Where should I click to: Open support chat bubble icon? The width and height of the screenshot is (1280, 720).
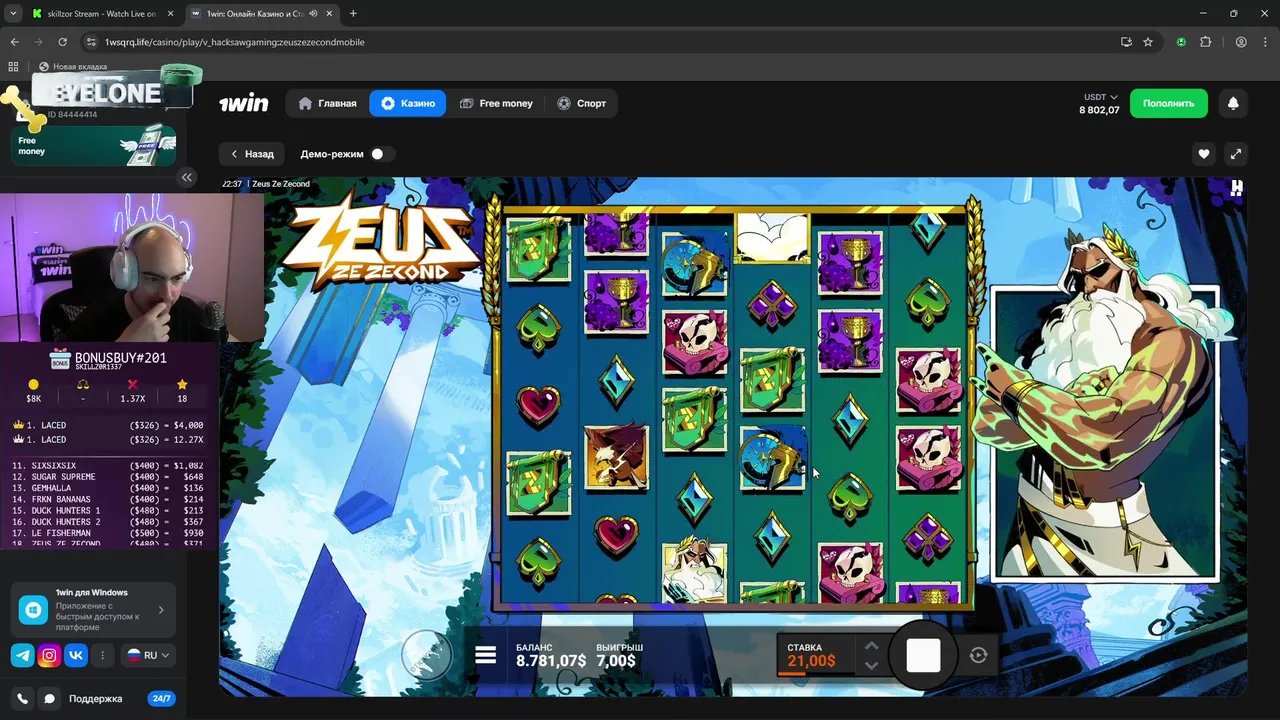[x=49, y=699]
